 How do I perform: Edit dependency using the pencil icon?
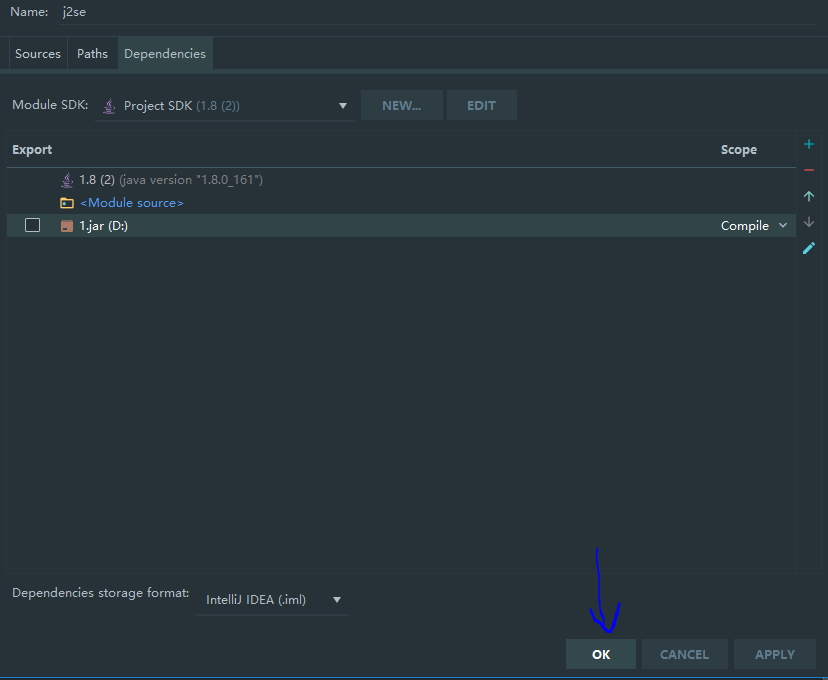pyautogui.click(x=808, y=248)
